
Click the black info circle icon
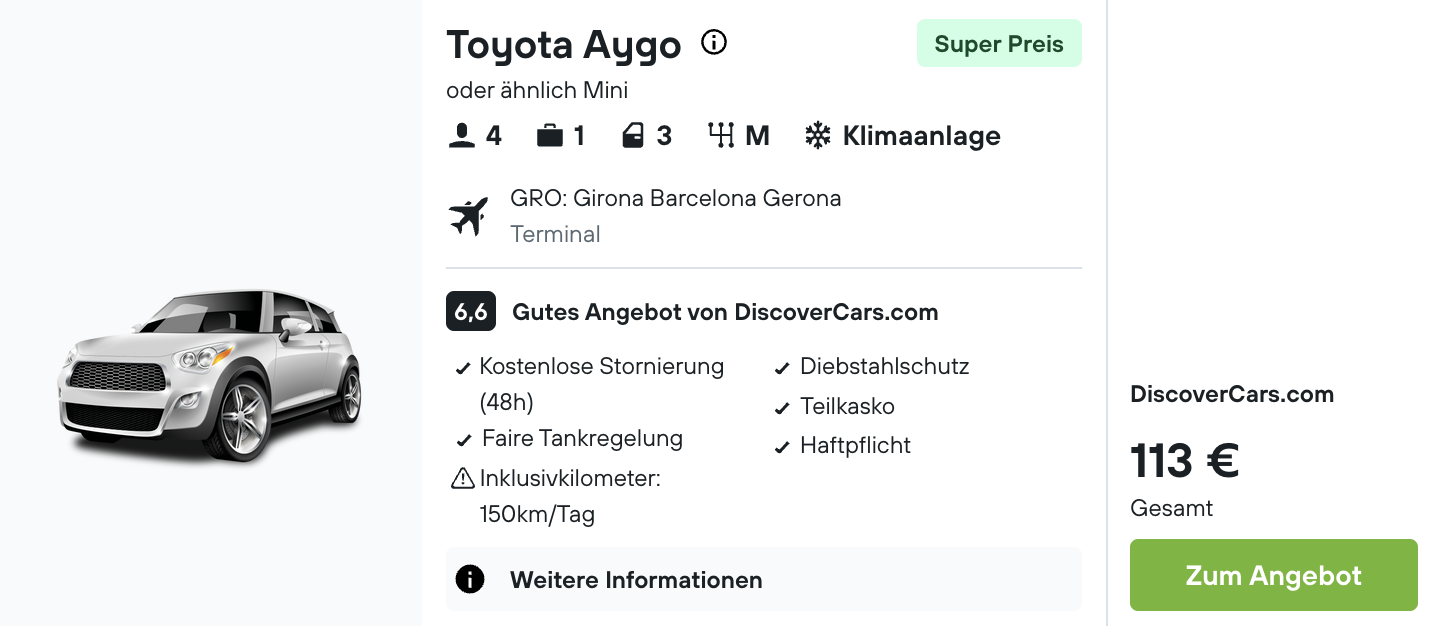[x=470, y=579]
